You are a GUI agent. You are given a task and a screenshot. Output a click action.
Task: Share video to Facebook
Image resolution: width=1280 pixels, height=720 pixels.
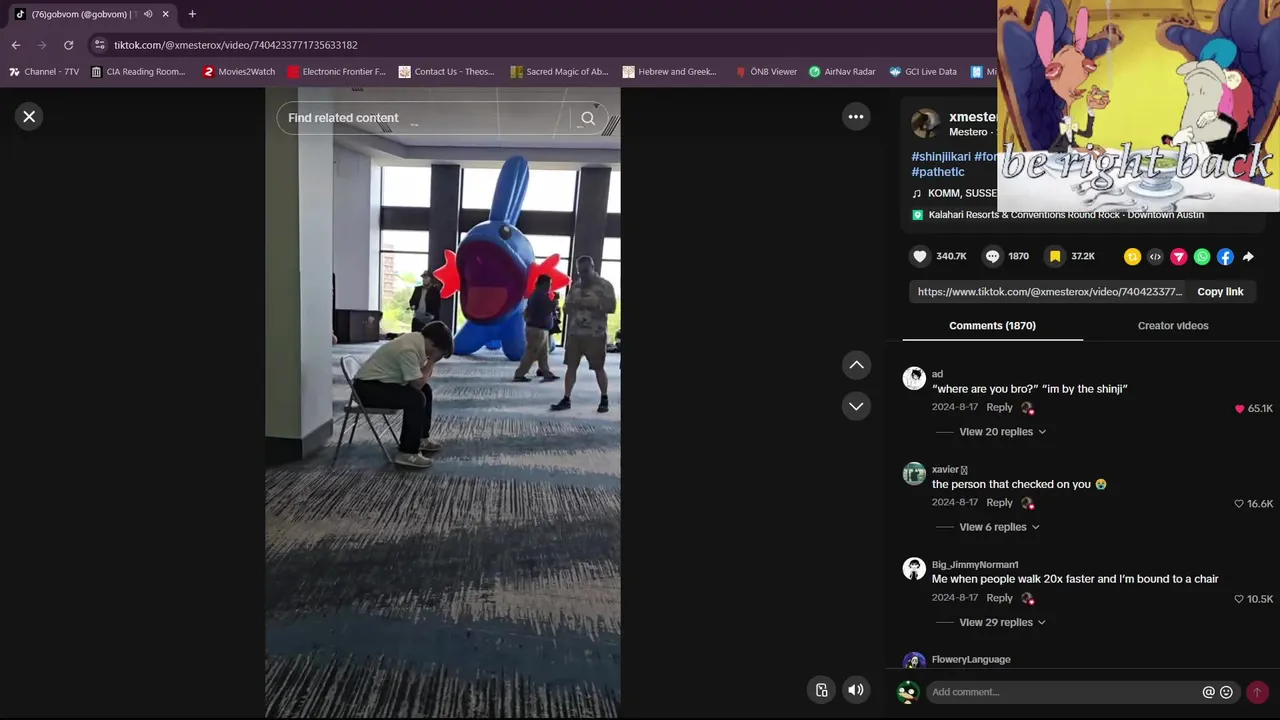click(1225, 257)
